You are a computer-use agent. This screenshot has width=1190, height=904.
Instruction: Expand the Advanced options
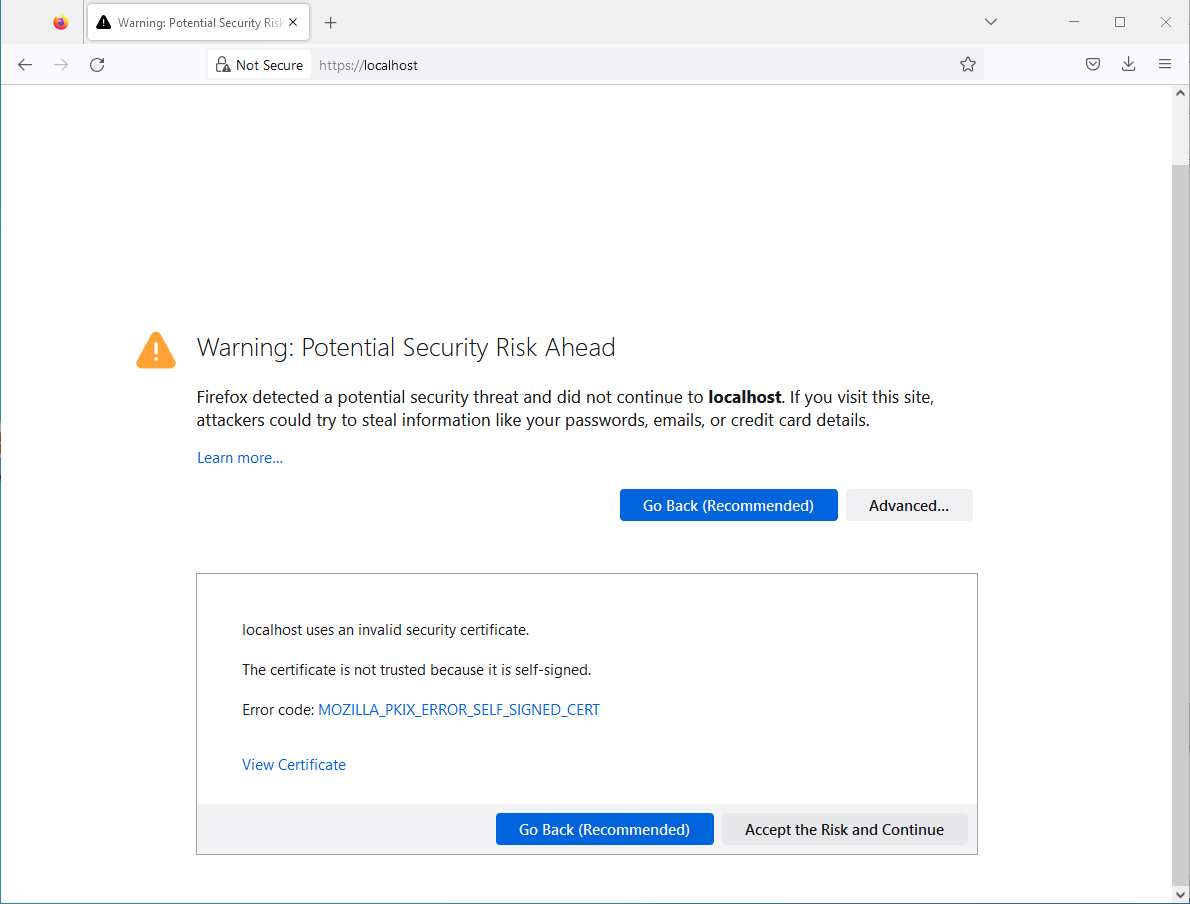(908, 505)
